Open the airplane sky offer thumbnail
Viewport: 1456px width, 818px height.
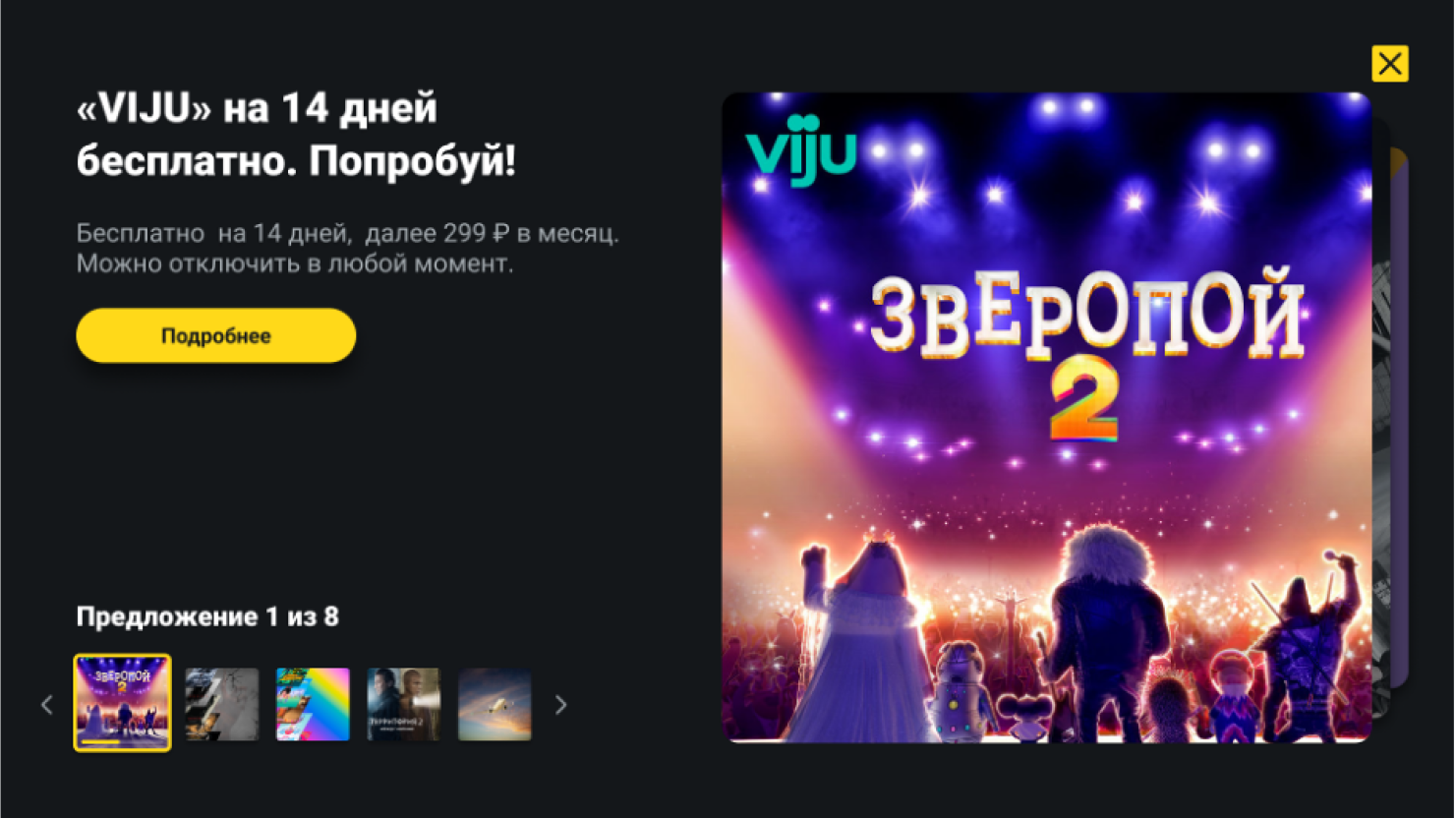(x=495, y=704)
